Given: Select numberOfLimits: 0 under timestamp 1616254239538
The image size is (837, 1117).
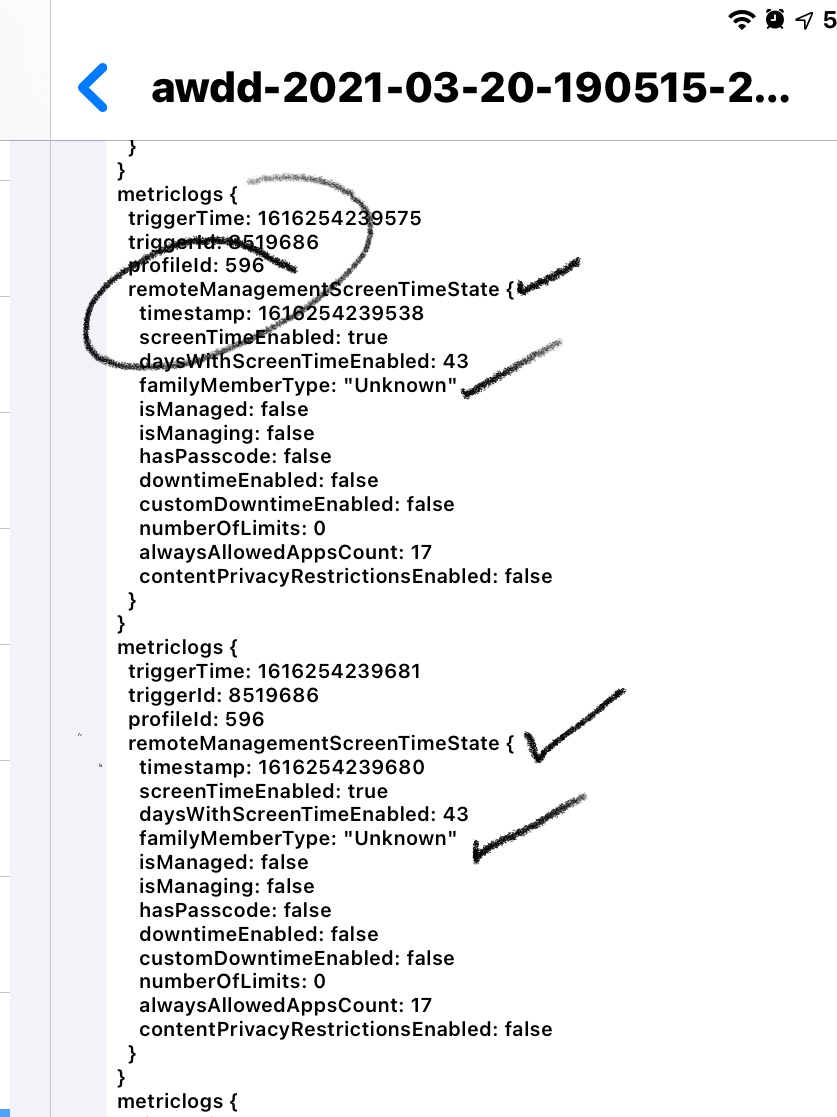Looking at the screenshot, I should click(232, 529).
